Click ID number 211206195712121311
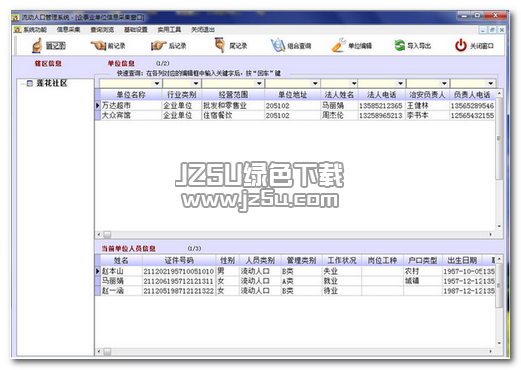Screen dimensions: 521x370 pyautogui.click(x=178, y=281)
